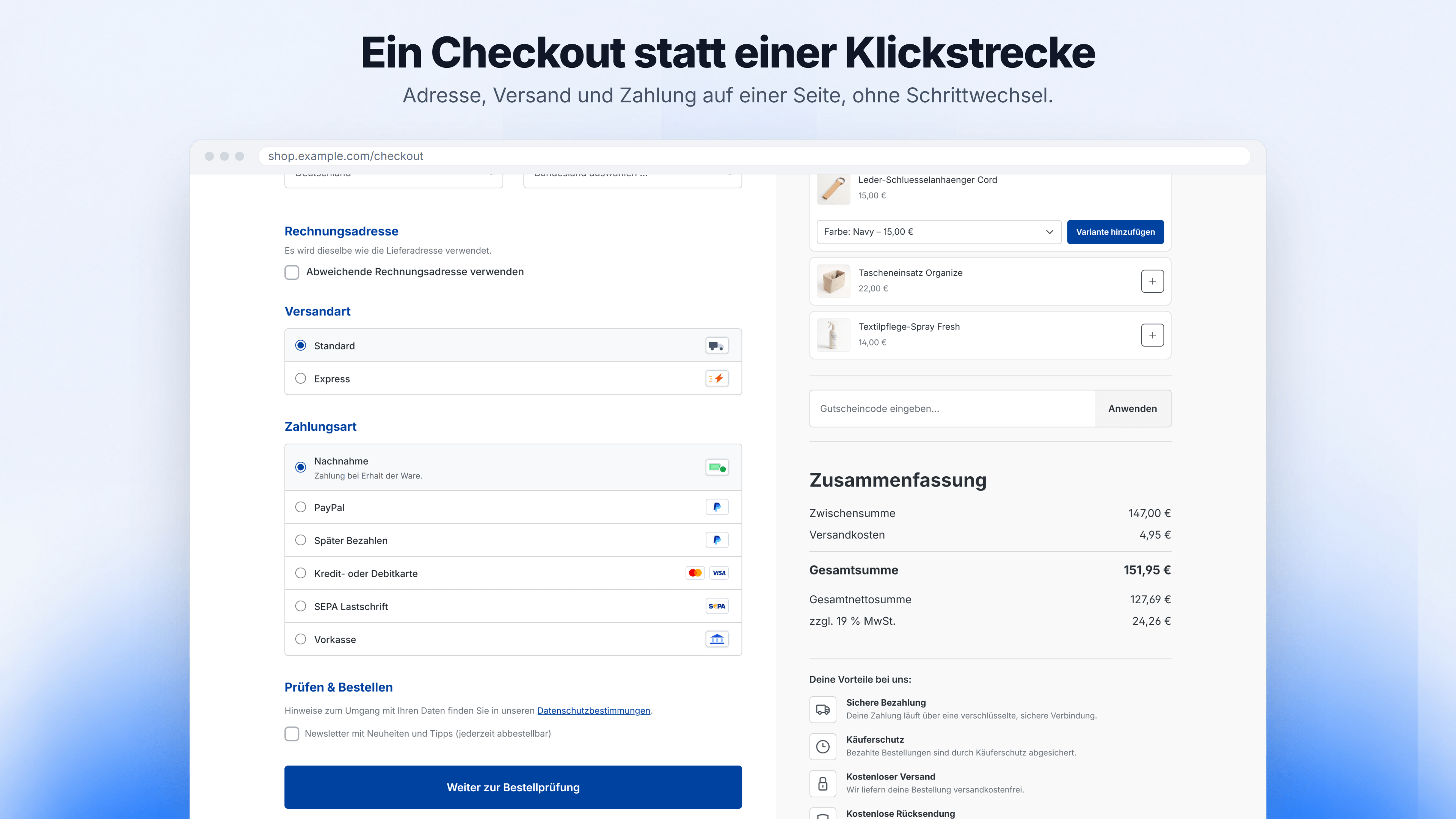The width and height of the screenshot is (1456, 819).
Task: Click the Leder-Schluesselanhaenger Cord product thumbnail
Action: (x=833, y=189)
